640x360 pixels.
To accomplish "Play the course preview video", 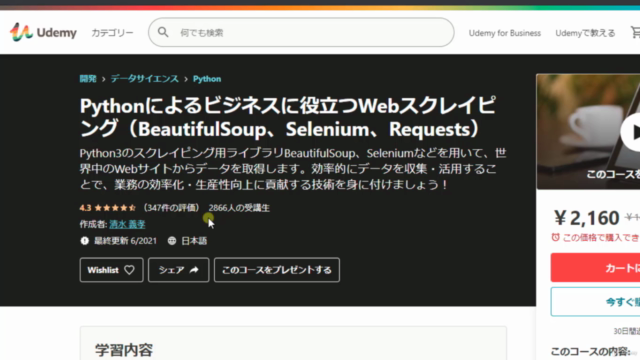I will tap(631, 132).
